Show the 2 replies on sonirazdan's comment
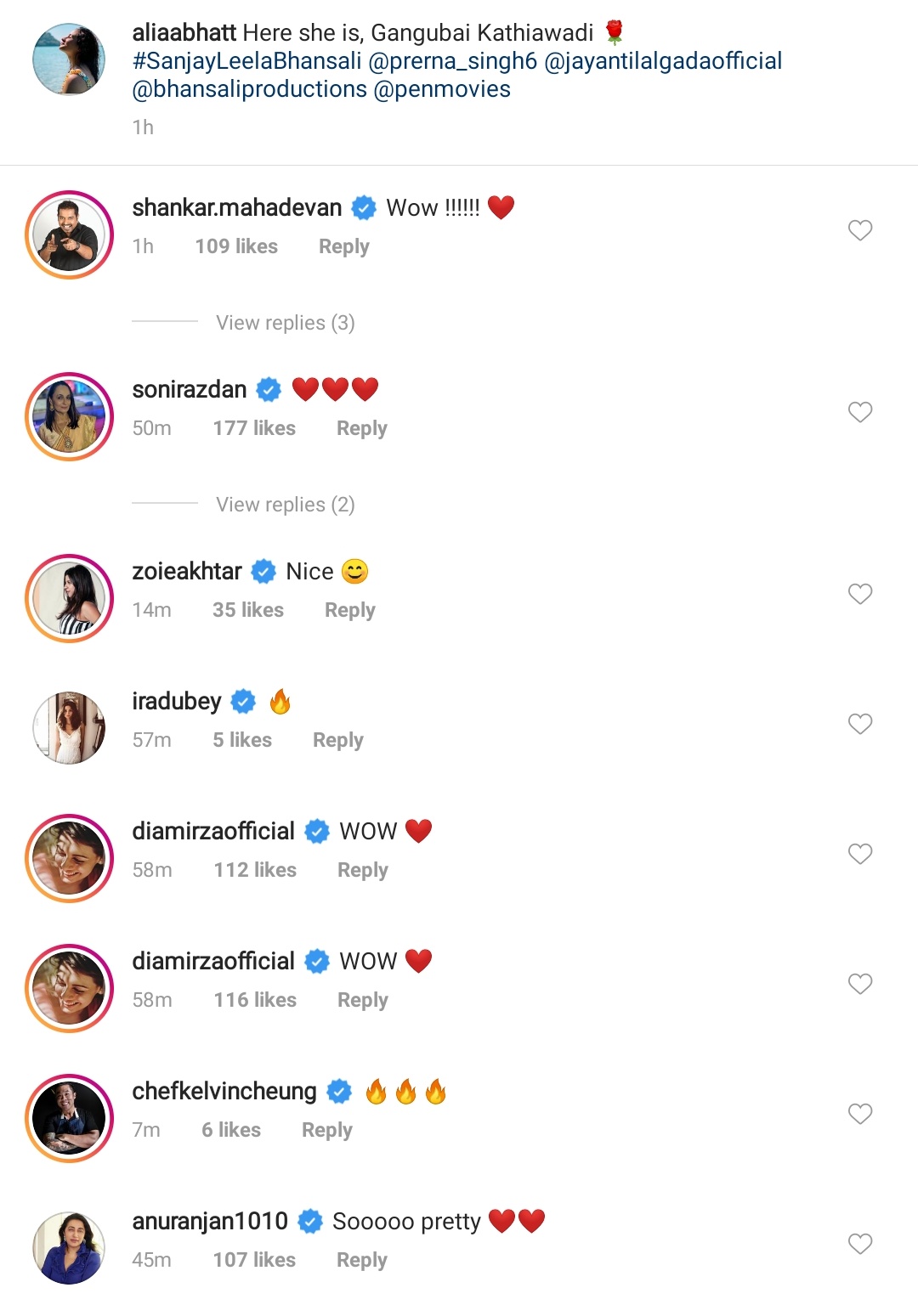The image size is (918, 1316). [x=285, y=505]
